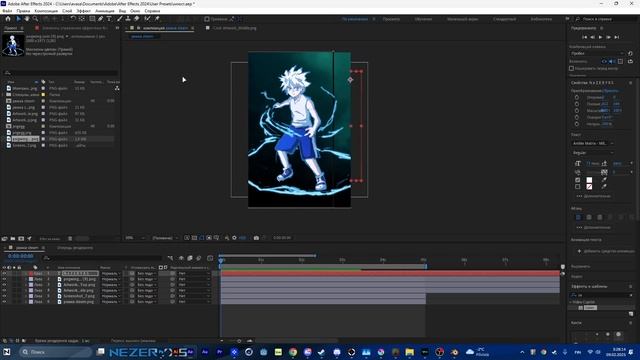Open the font style Regular dropdown
The height and width of the screenshot is (360, 640).
tap(592, 153)
